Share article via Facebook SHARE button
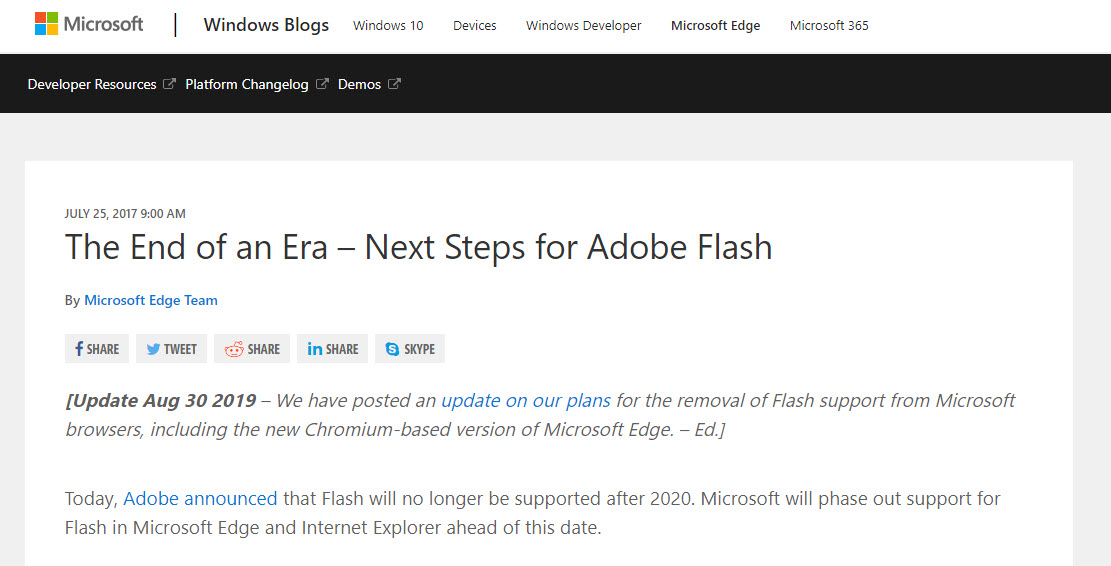Image resolution: width=1111 pixels, height=566 pixels. [x=97, y=349]
